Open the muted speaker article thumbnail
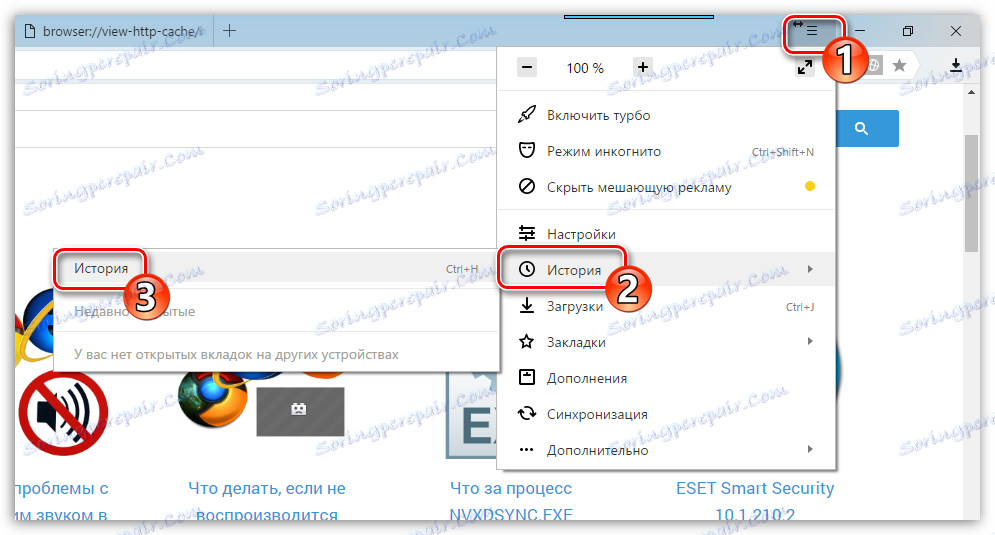Image resolution: width=995 pixels, height=535 pixels. (62, 414)
